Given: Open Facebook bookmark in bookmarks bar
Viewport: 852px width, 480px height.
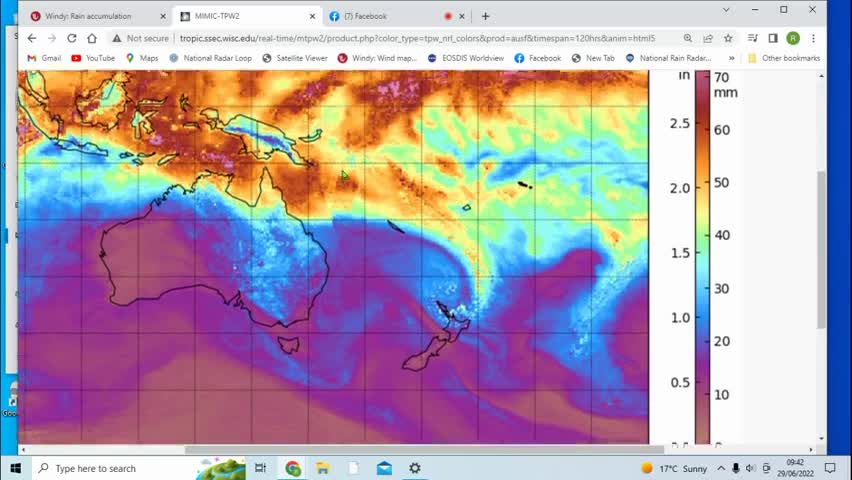Looking at the screenshot, I should (x=538, y=58).
